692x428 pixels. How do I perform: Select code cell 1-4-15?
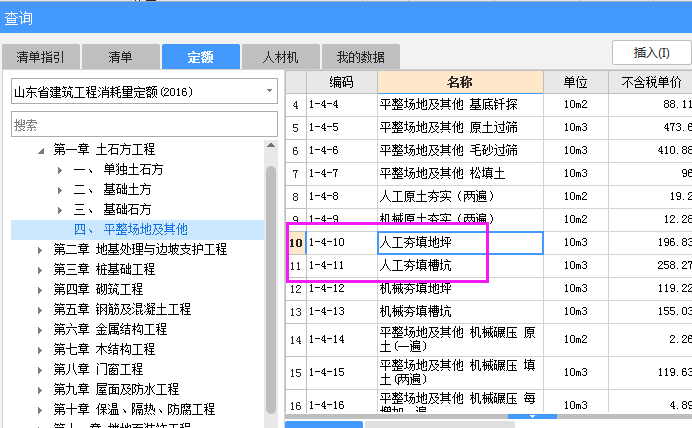(x=342, y=372)
